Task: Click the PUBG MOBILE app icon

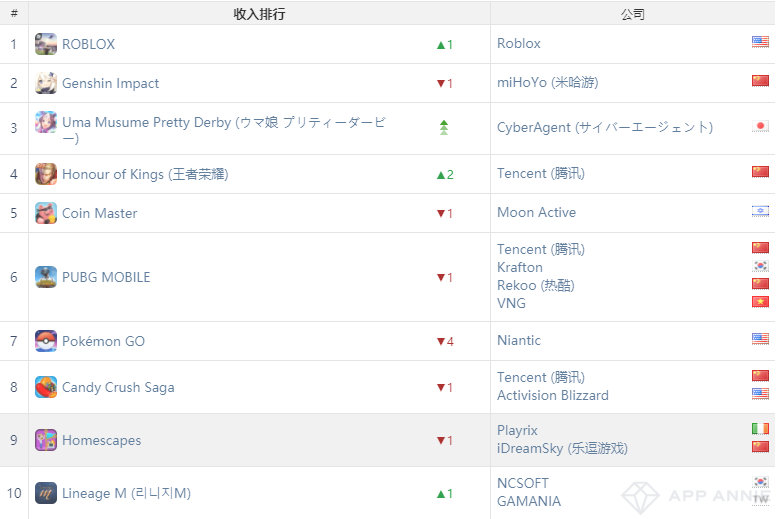Action: coord(46,277)
